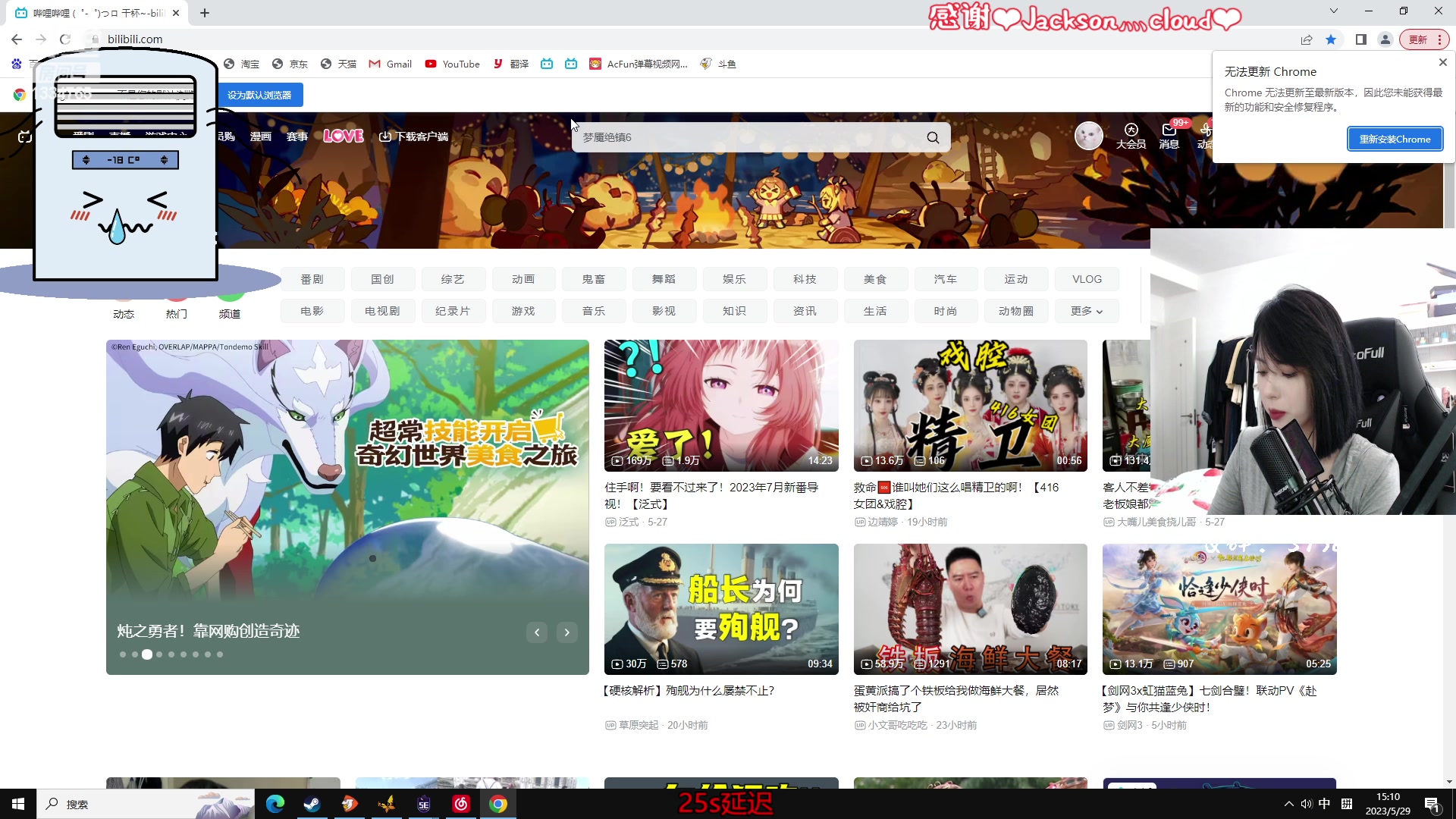Open the 淘宝 bookmark
The width and height of the screenshot is (1456, 819).
tap(242, 64)
